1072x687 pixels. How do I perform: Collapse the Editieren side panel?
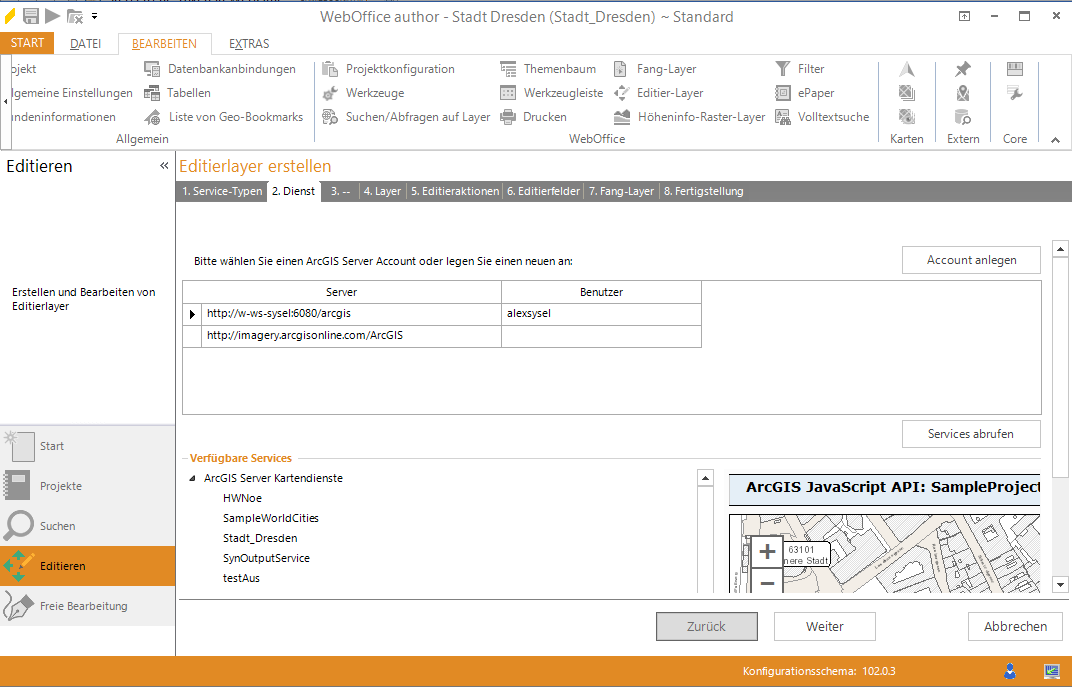(x=164, y=166)
